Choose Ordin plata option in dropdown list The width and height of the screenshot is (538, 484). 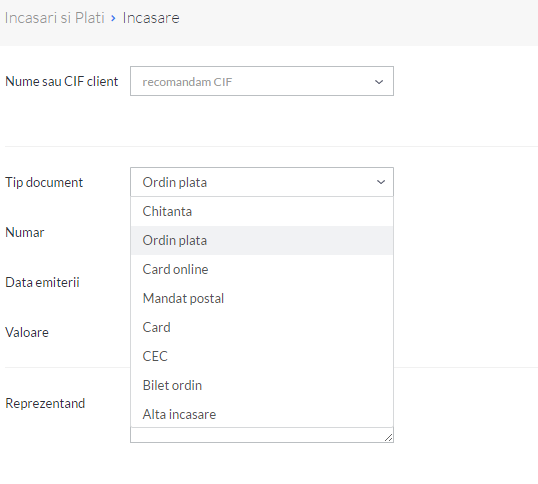point(261,240)
